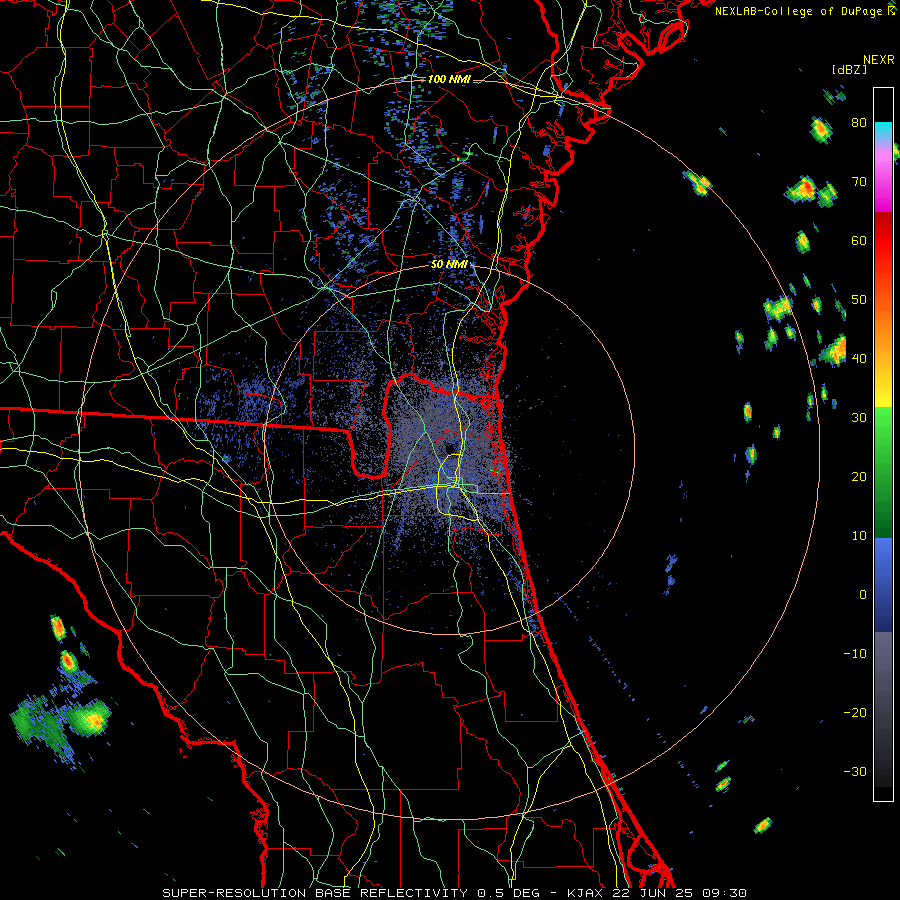The height and width of the screenshot is (900, 900).
Task: Click the 10 dBZ scale value
Action: click(x=859, y=536)
